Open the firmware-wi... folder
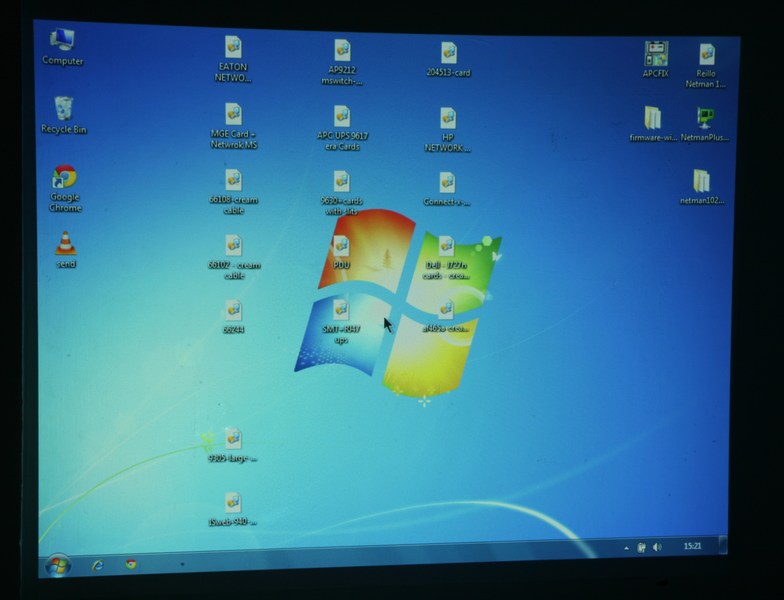Screen dimensions: 784x600 pos(653,124)
